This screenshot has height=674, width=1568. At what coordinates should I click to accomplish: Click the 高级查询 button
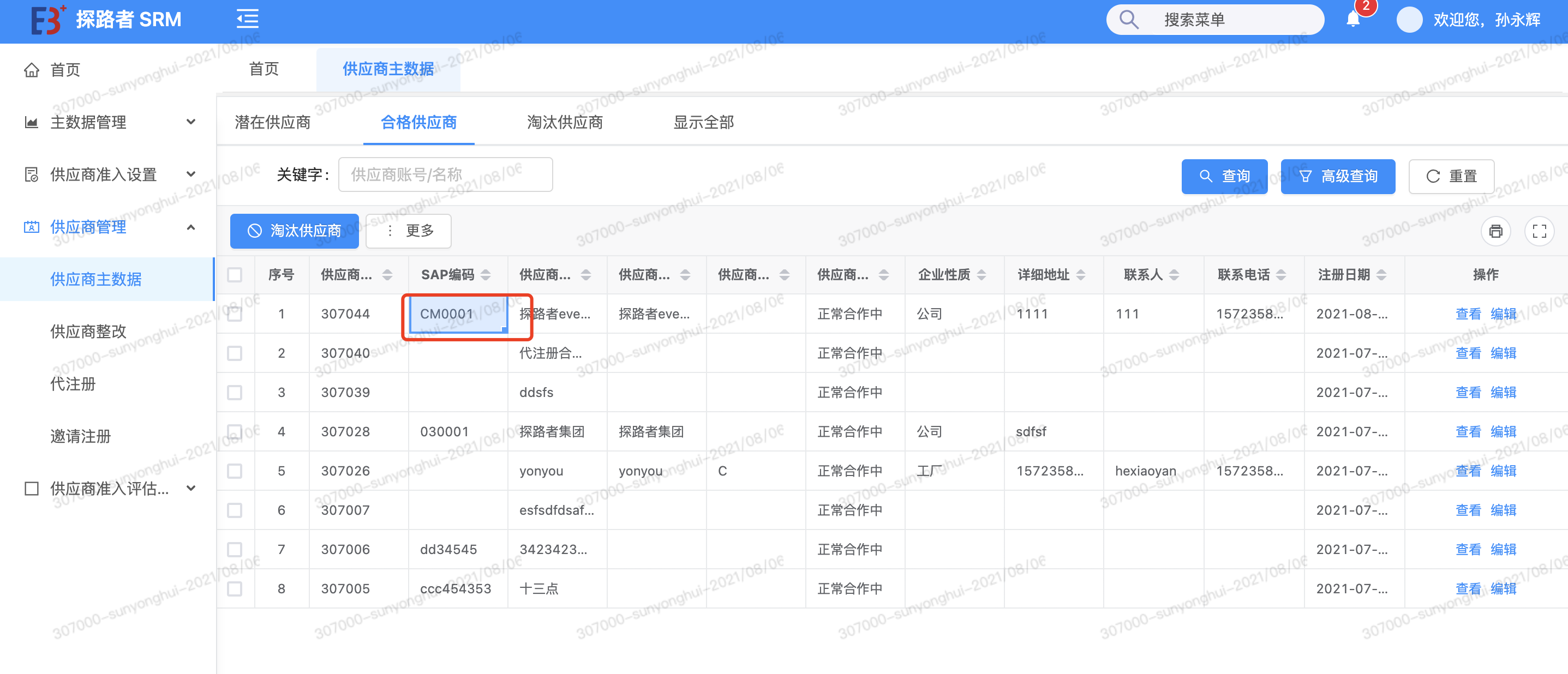pyautogui.click(x=1337, y=177)
